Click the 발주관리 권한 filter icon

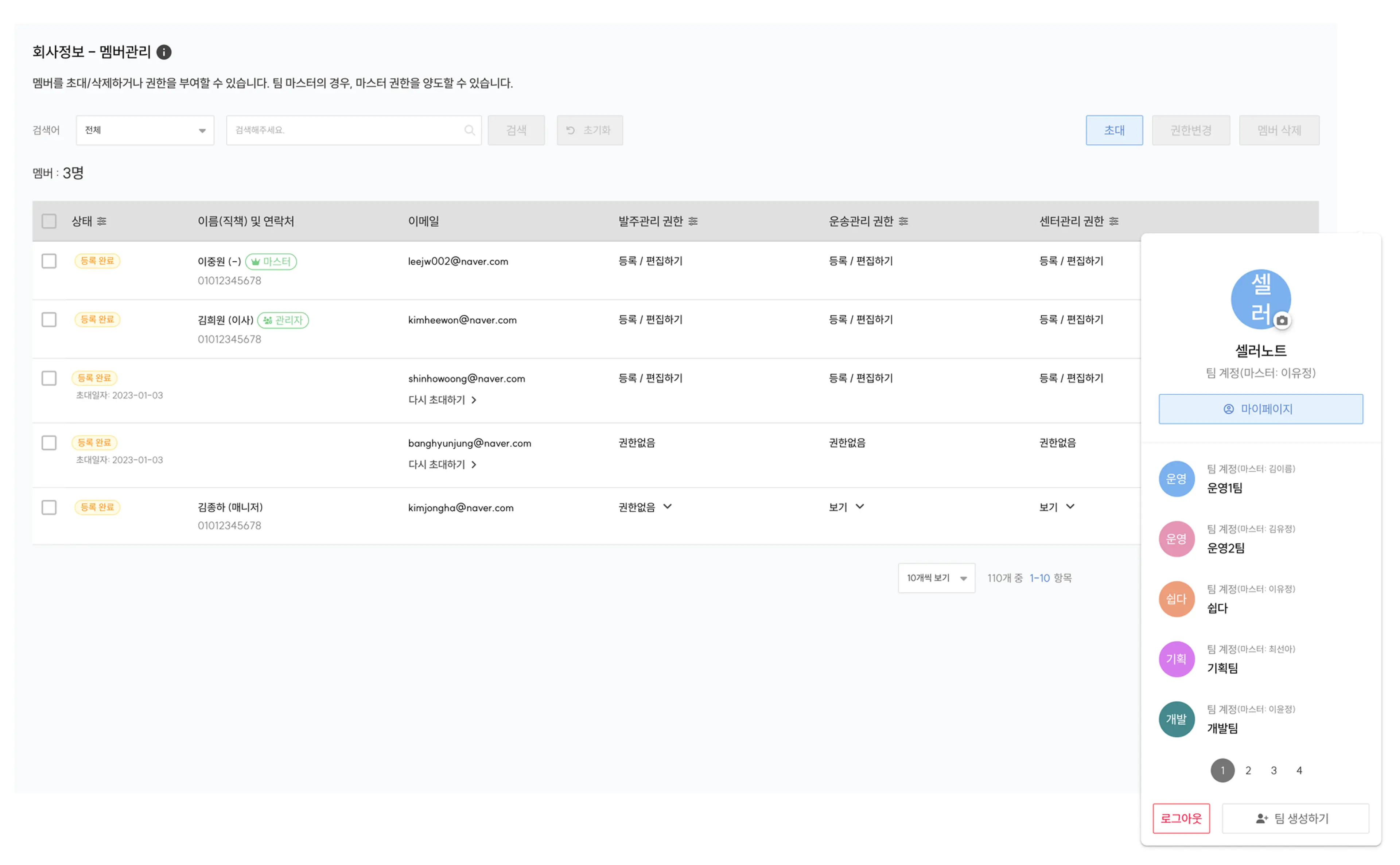693,221
